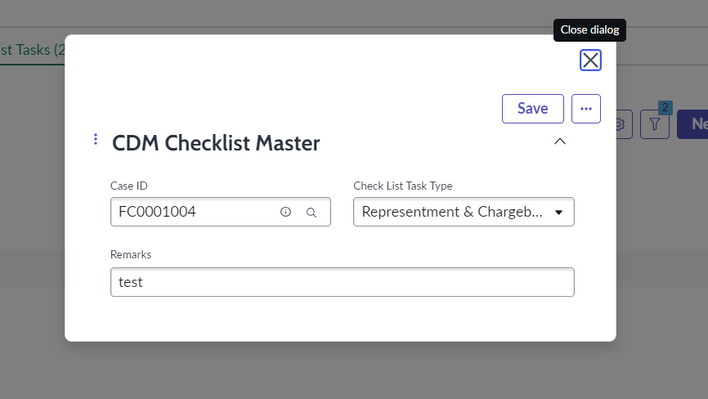Click the CDM Checklist Master heading
The image size is (708, 399).
[x=216, y=143]
